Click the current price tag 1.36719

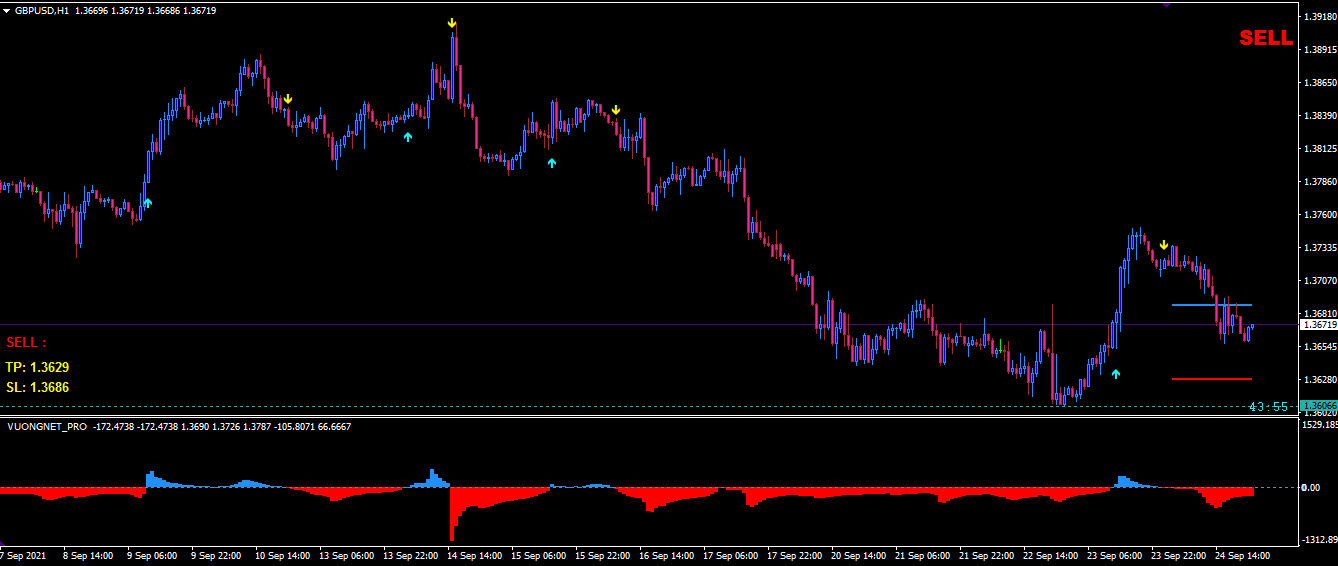1318,325
